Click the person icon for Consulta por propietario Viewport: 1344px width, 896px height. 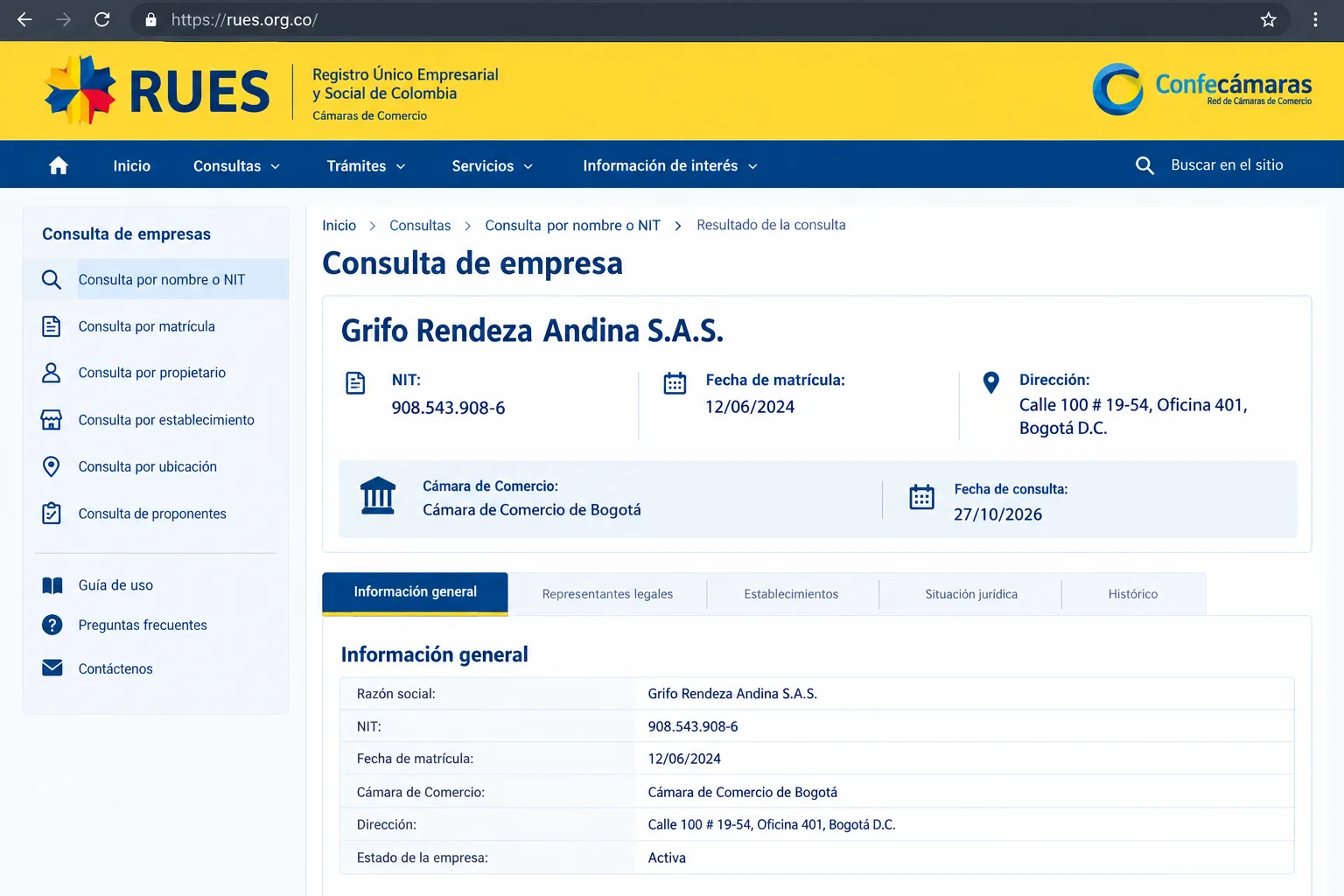click(x=52, y=373)
